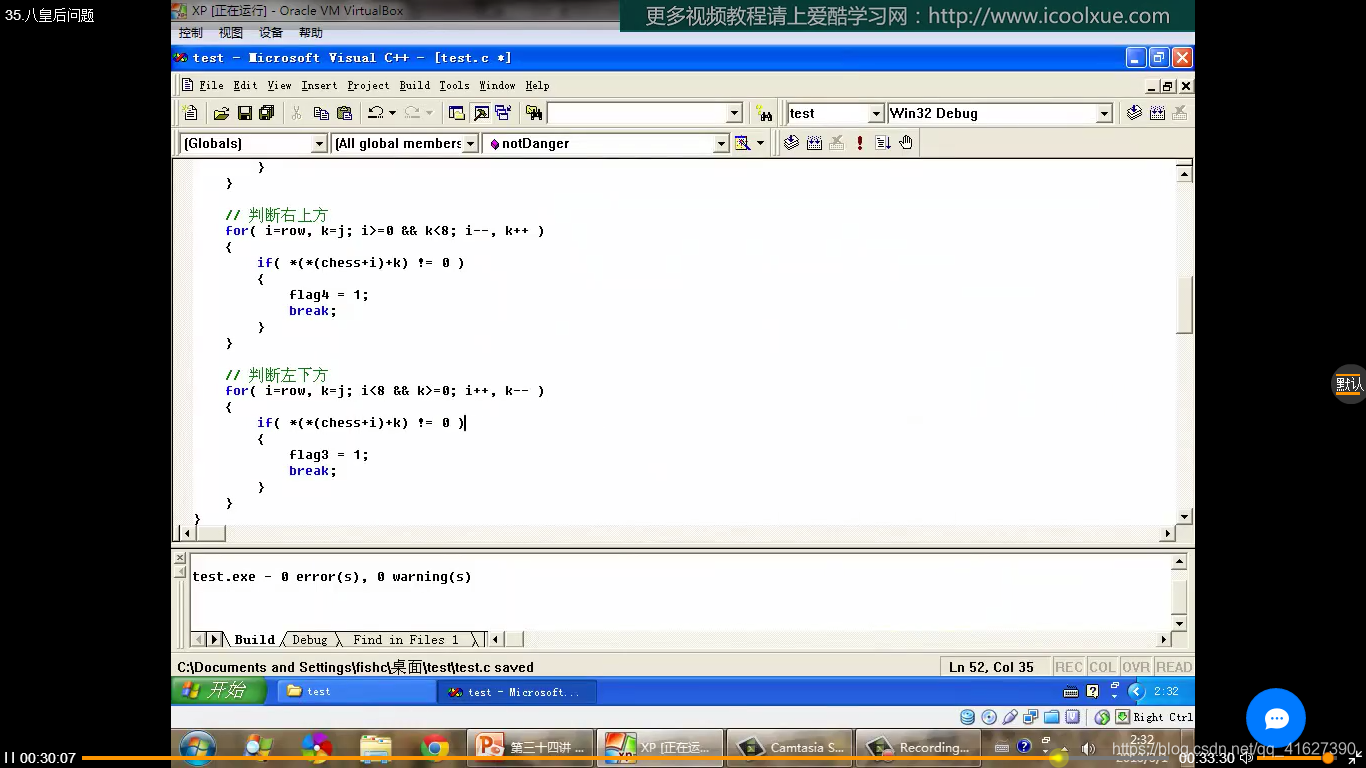
Task: Click the PowerPoint 第三十四讲 taskbar button
Action: coord(531,747)
